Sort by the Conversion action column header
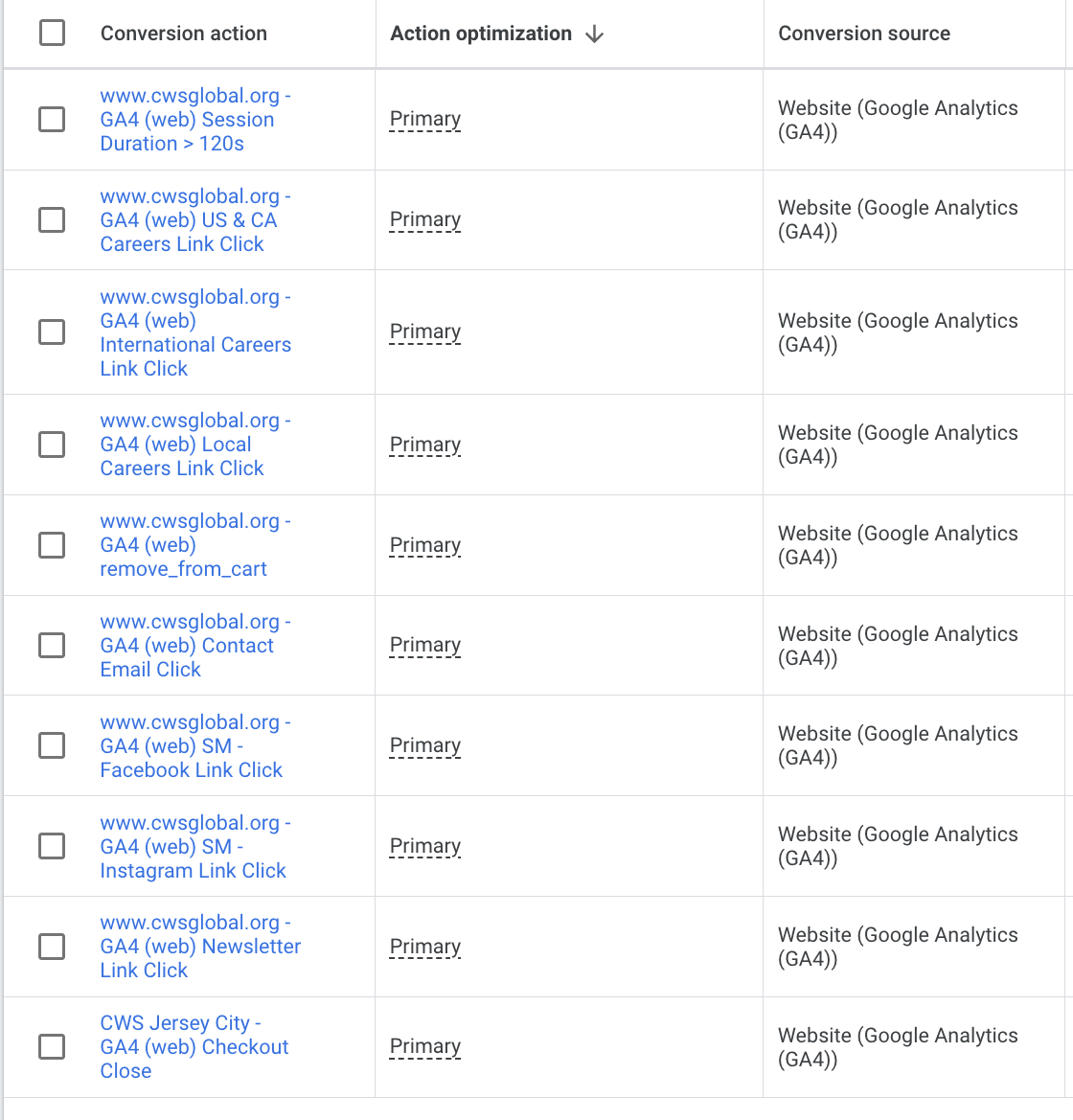Image resolution: width=1073 pixels, height=1120 pixels. click(184, 34)
